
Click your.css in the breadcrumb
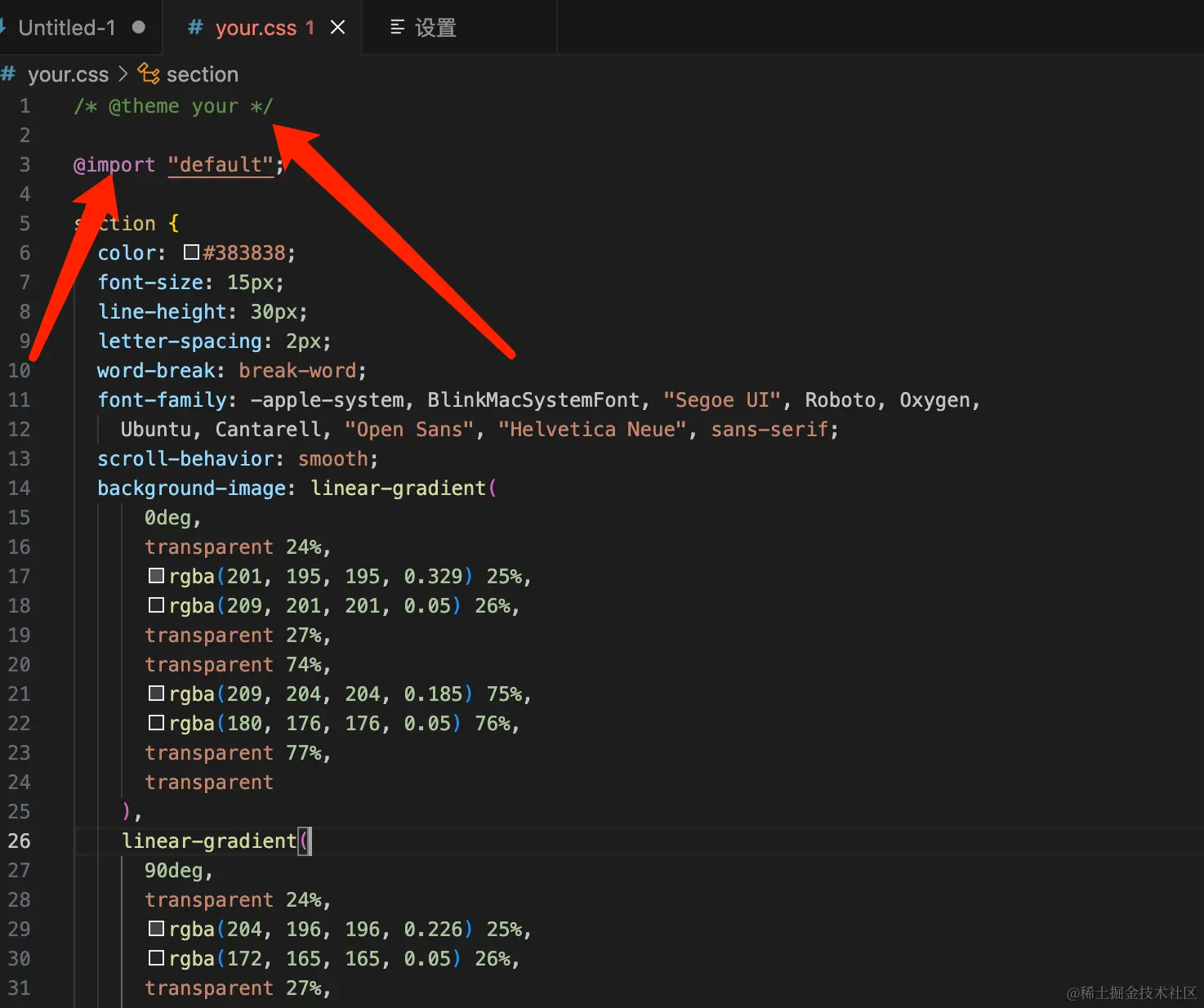coord(68,74)
